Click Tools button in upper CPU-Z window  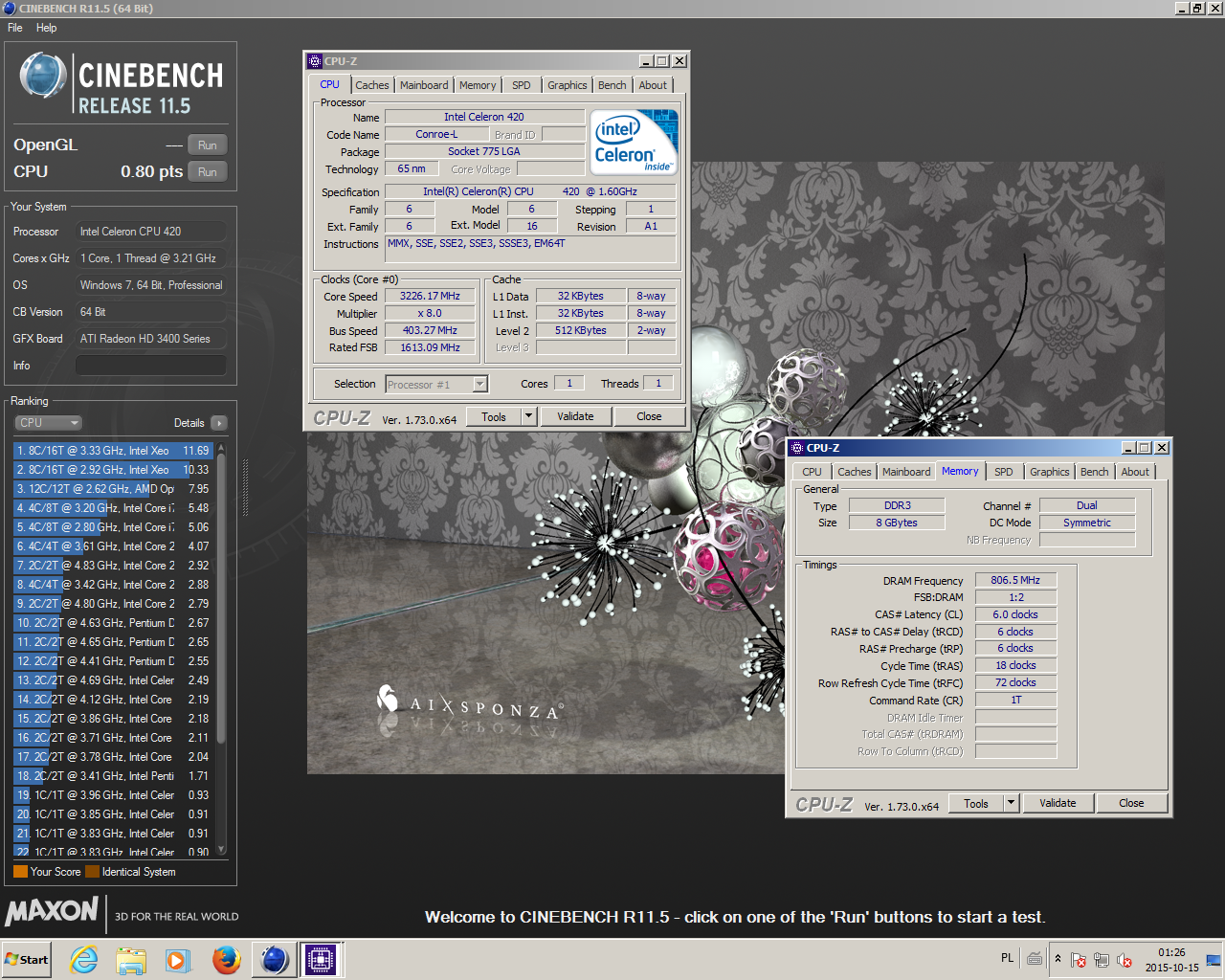point(494,416)
